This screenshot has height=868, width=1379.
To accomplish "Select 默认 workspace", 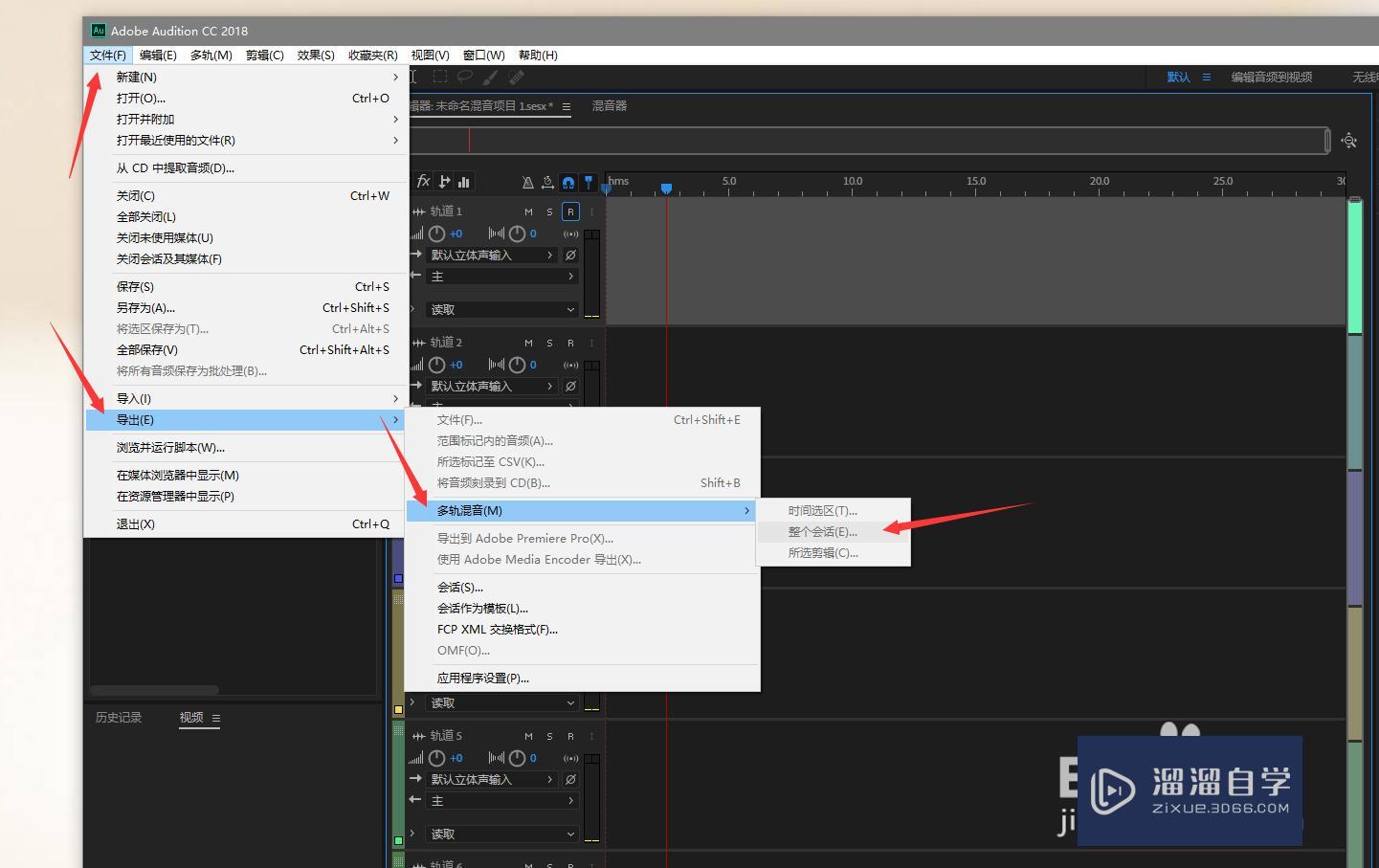I will click(x=1178, y=77).
